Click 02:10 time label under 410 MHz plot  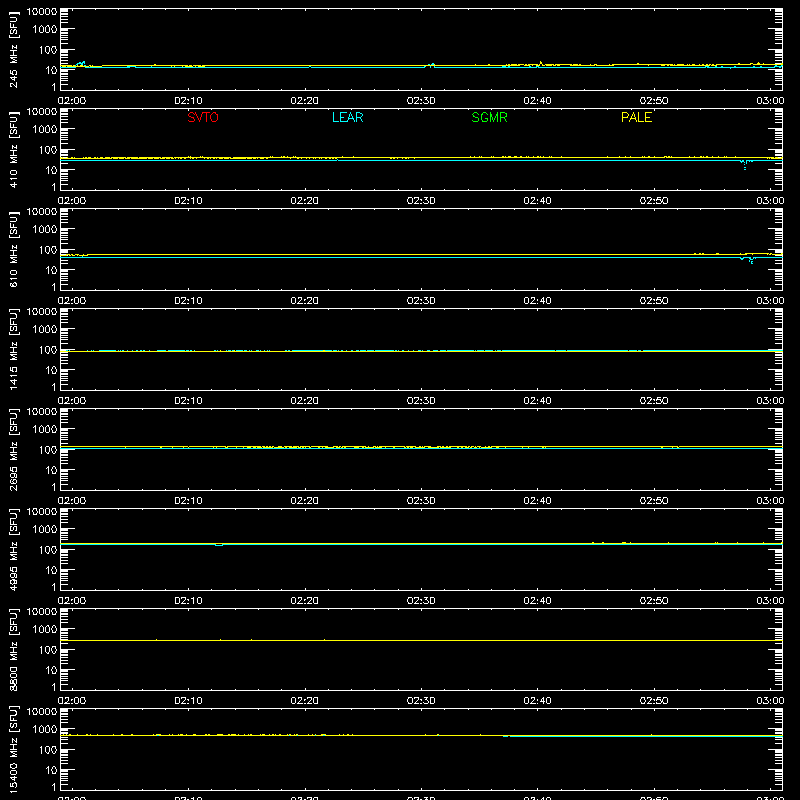188,201
